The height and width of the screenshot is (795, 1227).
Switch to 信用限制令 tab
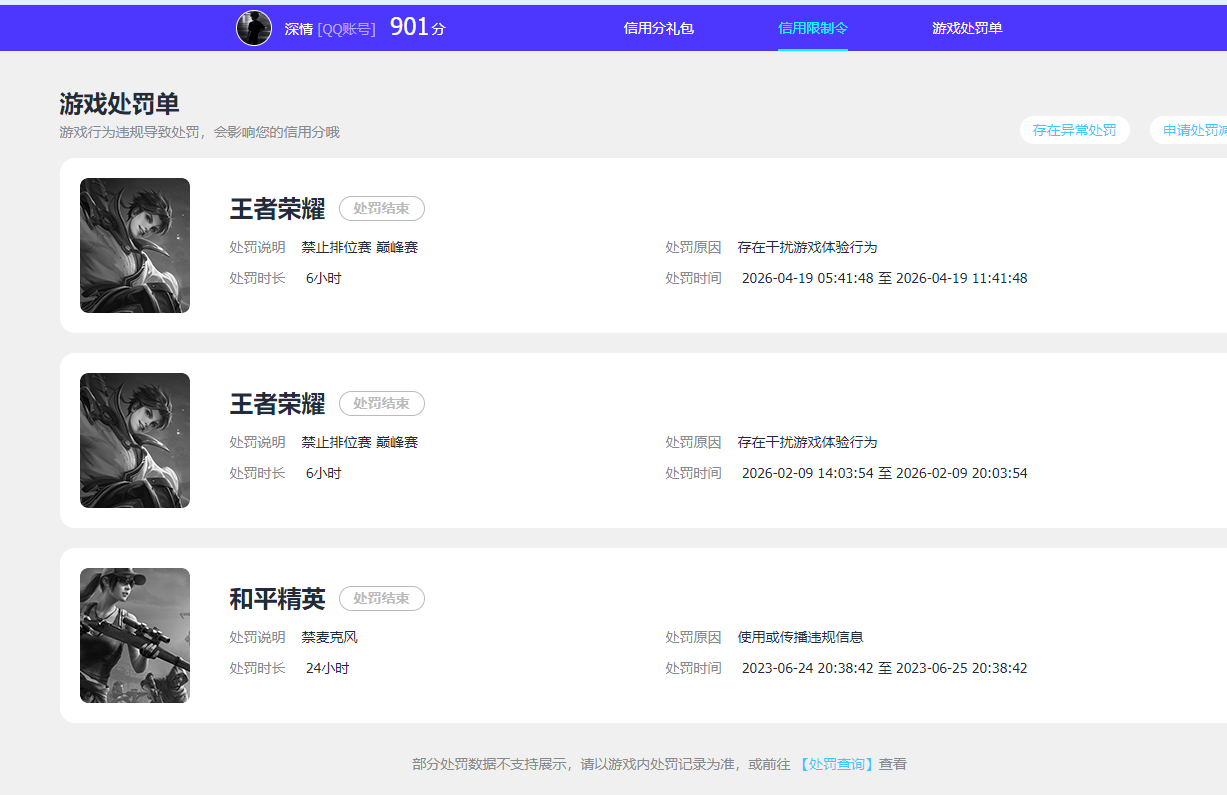pos(813,28)
